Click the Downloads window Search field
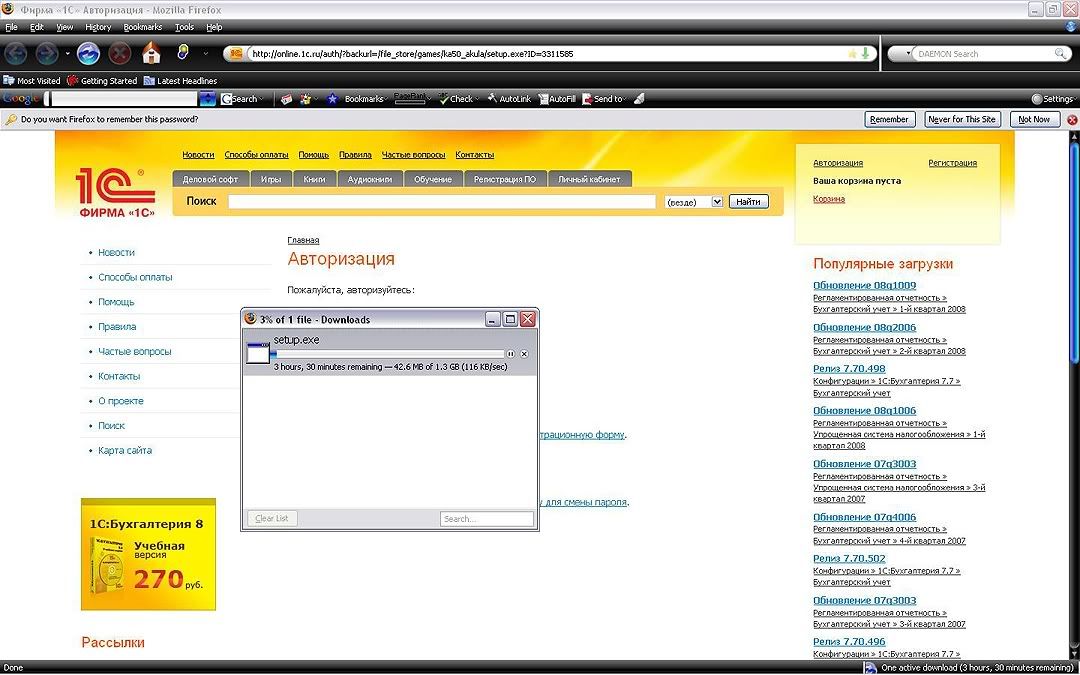Image resolution: width=1080 pixels, height=675 pixels. pyautogui.click(x=487, y=519)
